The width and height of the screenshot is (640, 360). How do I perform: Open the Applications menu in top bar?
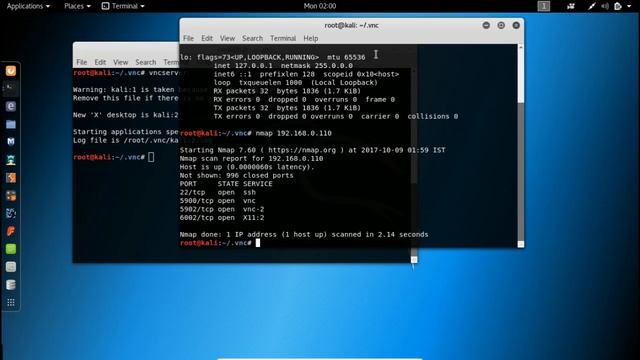click(x=28, y=6)
